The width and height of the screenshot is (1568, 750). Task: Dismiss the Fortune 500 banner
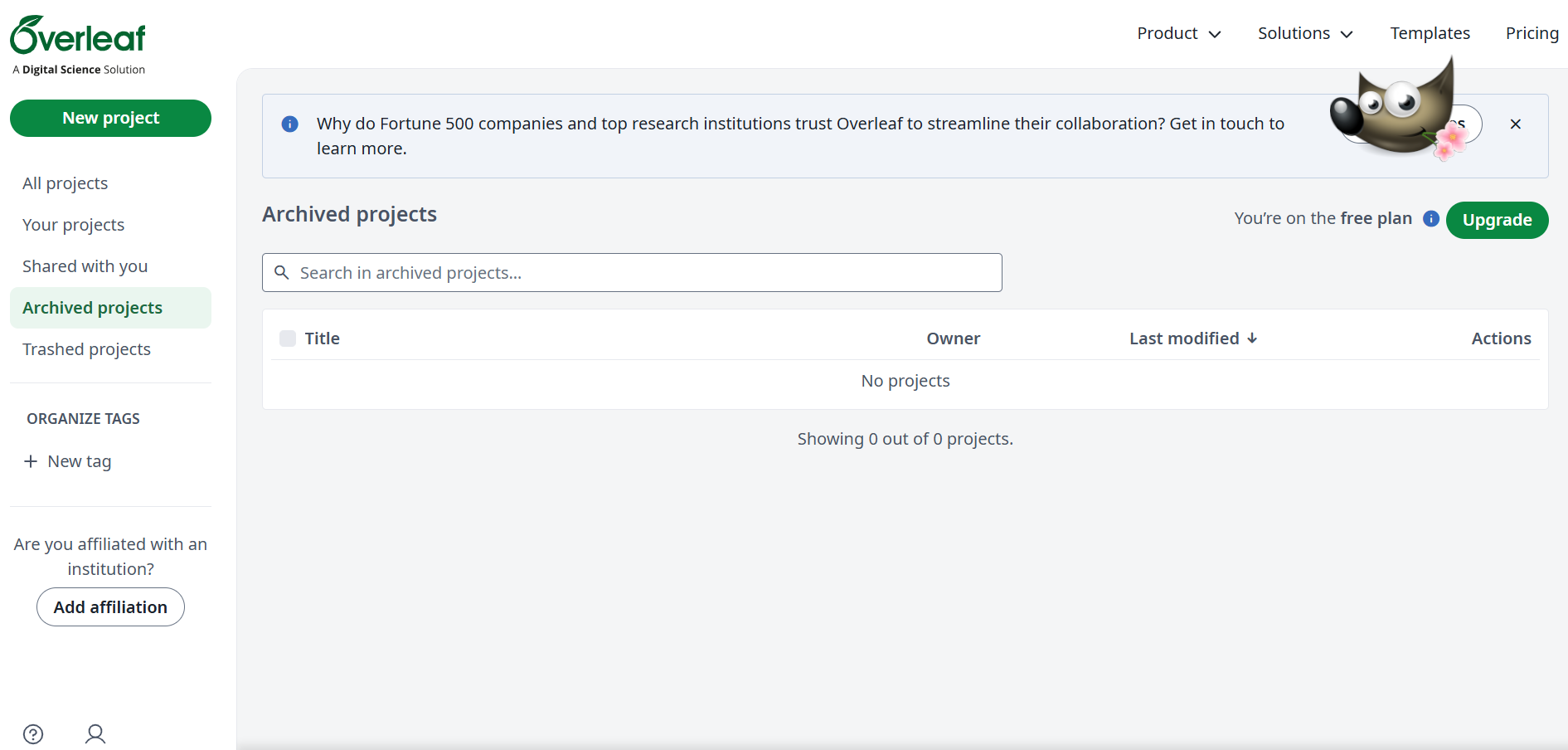click(x=1516, y=124)
